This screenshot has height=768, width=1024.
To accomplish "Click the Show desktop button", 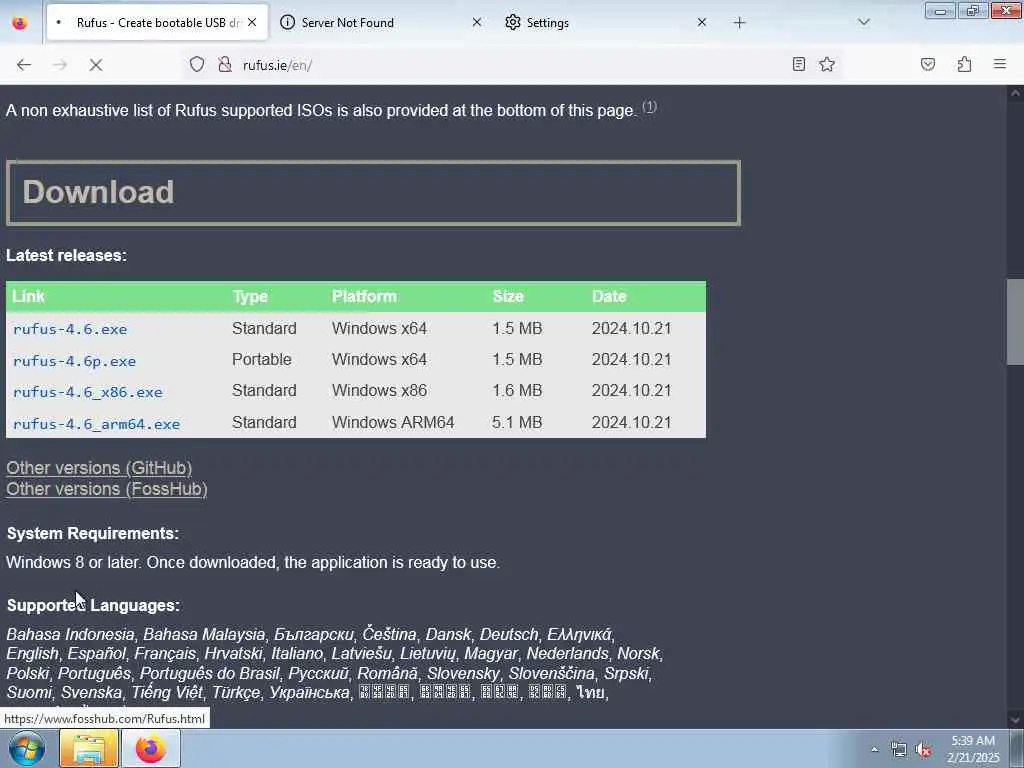I will coord(1017,748).
